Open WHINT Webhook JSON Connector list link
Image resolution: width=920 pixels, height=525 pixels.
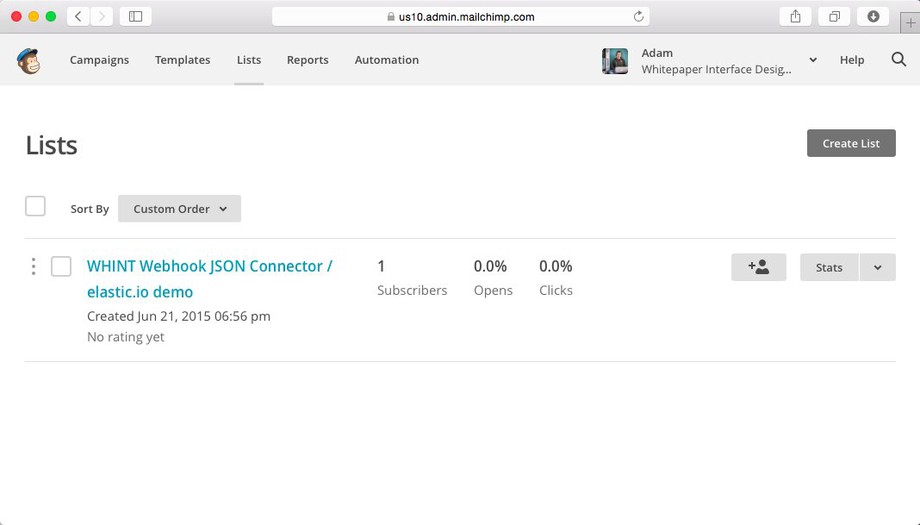(x=209, y=279)
